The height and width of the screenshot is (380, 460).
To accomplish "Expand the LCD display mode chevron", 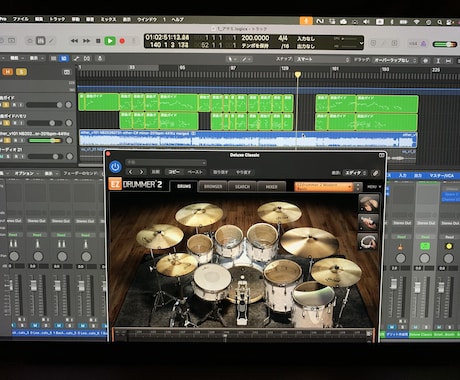I will click(x=361, y=43).
